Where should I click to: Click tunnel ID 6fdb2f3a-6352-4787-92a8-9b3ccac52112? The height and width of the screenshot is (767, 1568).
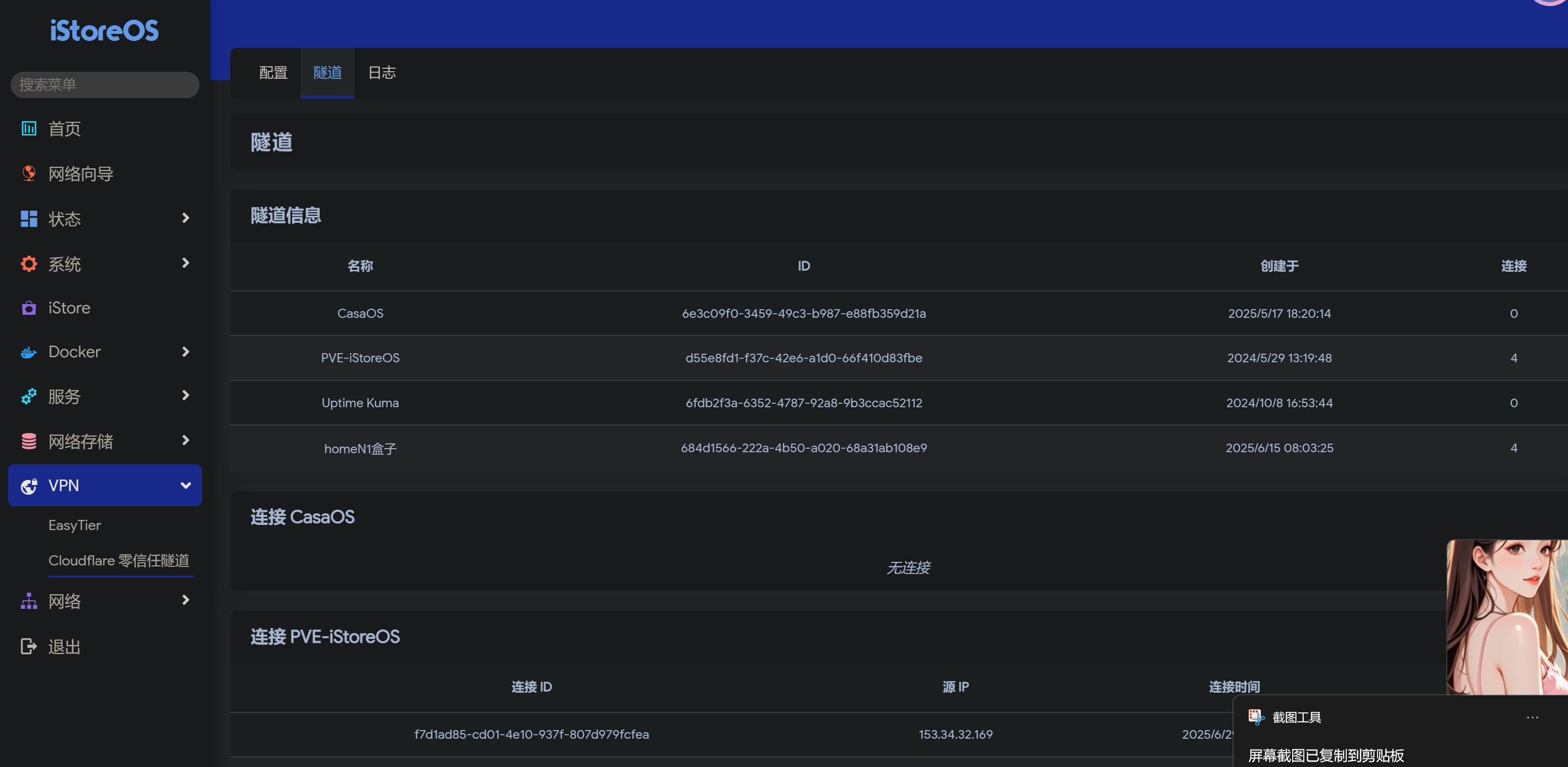804,403
